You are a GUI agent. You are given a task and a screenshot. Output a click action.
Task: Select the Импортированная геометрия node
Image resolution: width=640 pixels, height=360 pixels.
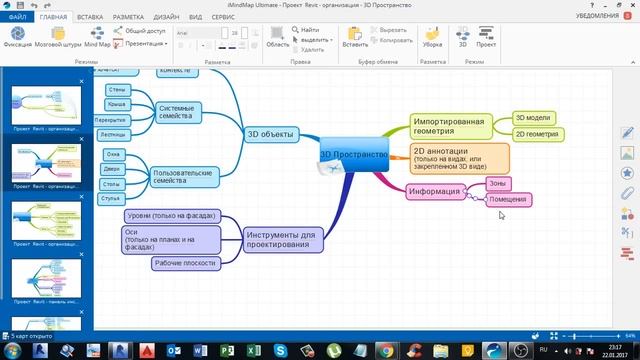(x=451, y=127)
